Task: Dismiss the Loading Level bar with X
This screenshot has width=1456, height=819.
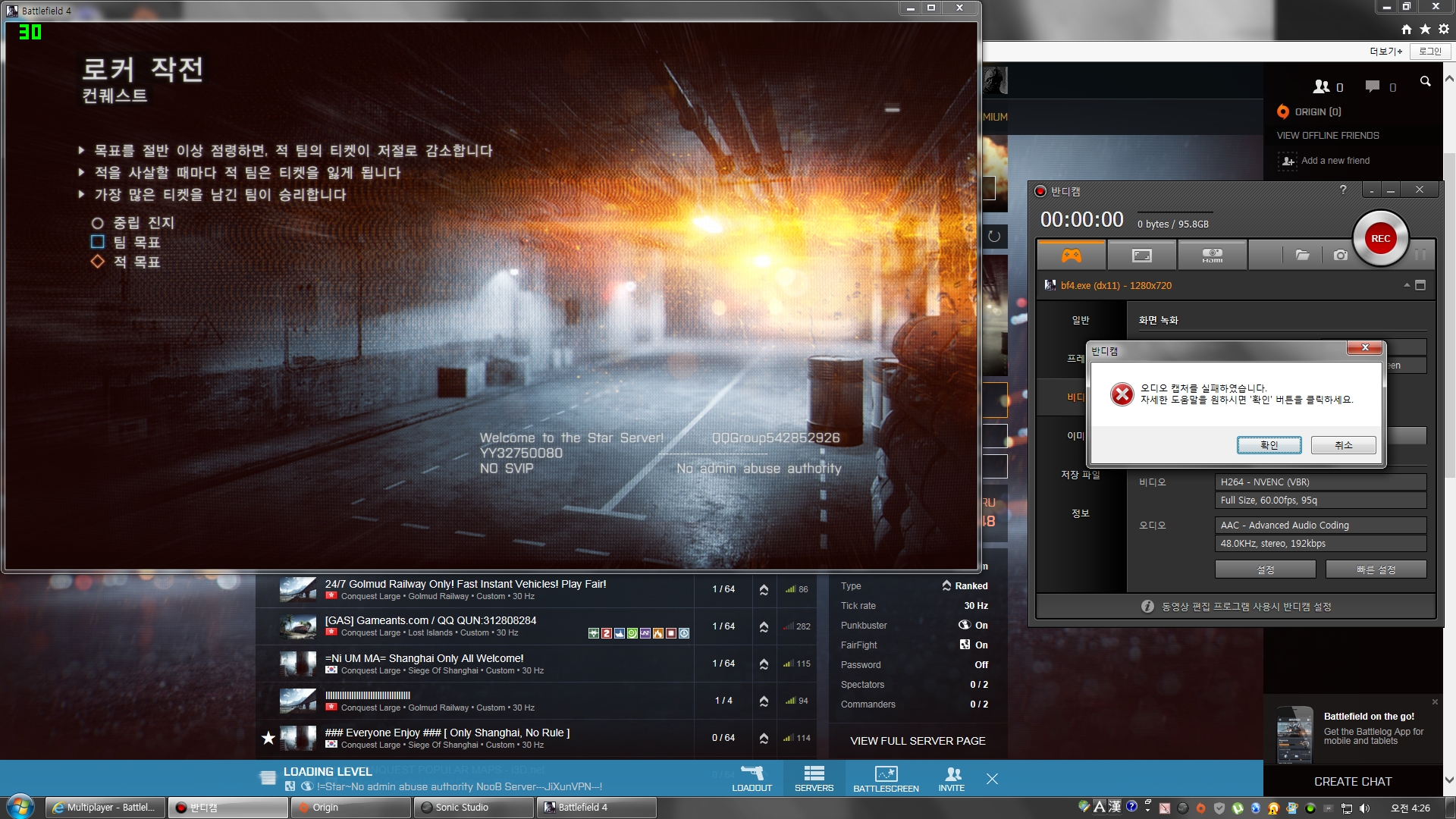Action: [x=992, y=779]
